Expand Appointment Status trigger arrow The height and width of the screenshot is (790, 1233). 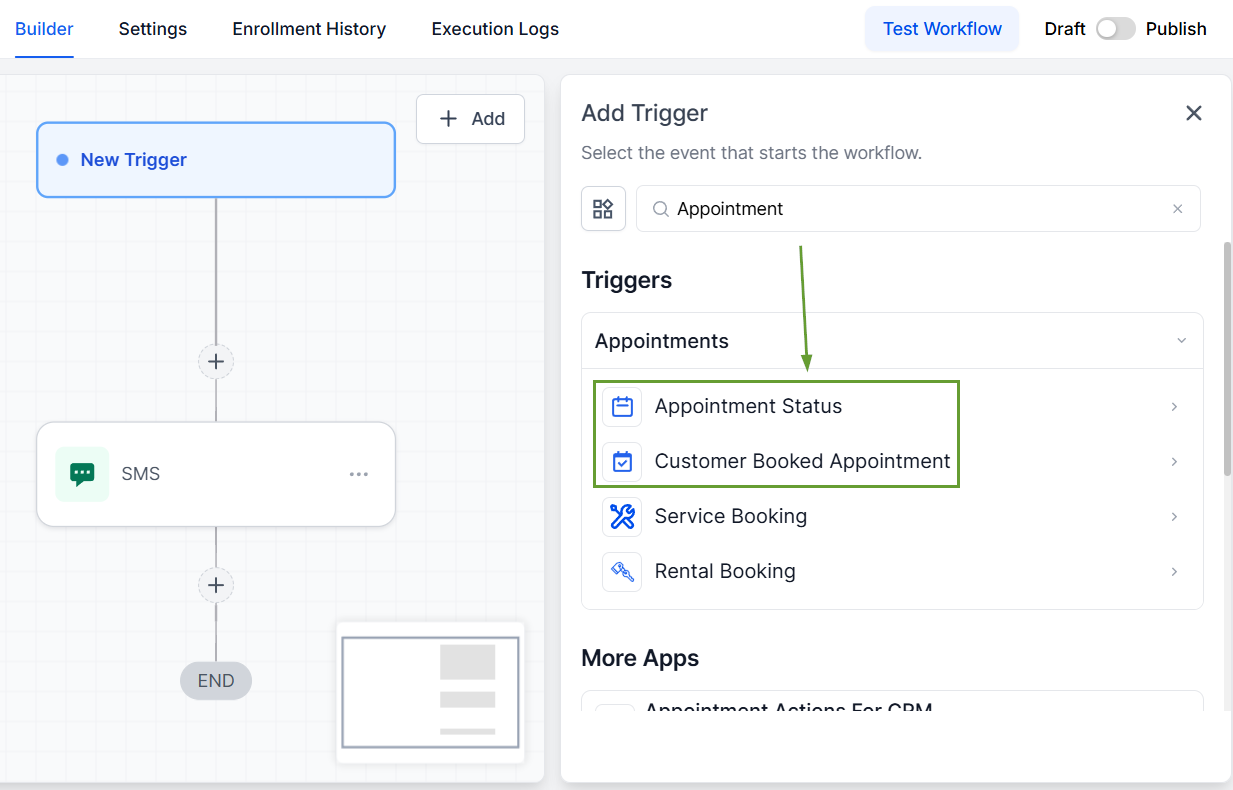point(1174,406)
